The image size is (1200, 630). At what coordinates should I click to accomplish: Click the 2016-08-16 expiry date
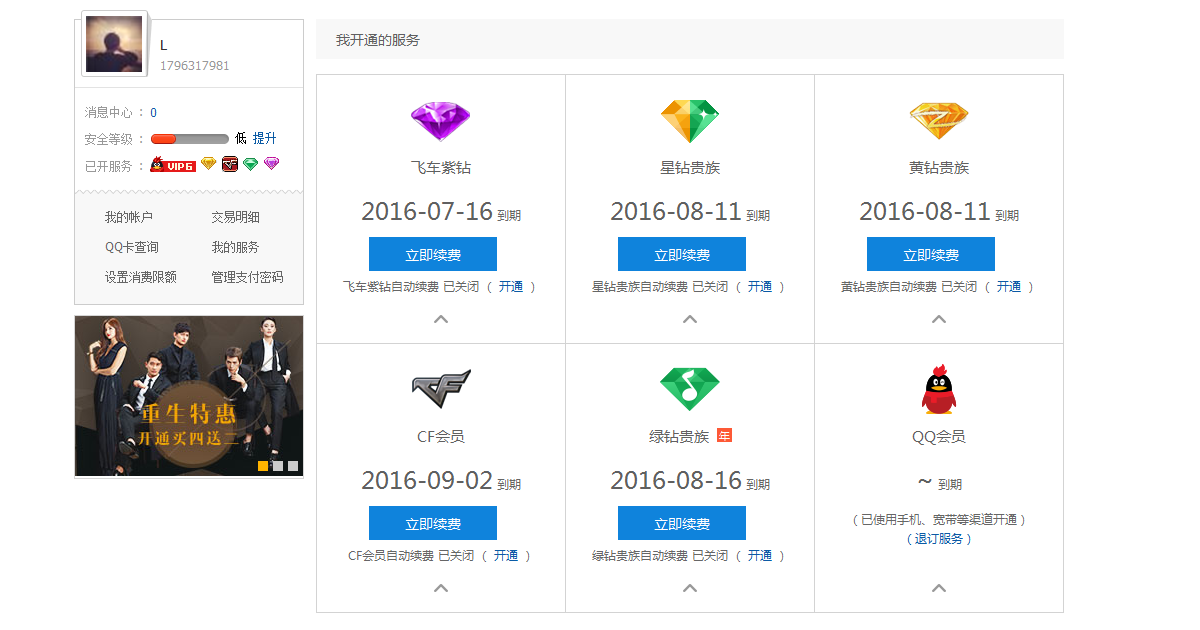pyautogui.click(x=676, y=481)
